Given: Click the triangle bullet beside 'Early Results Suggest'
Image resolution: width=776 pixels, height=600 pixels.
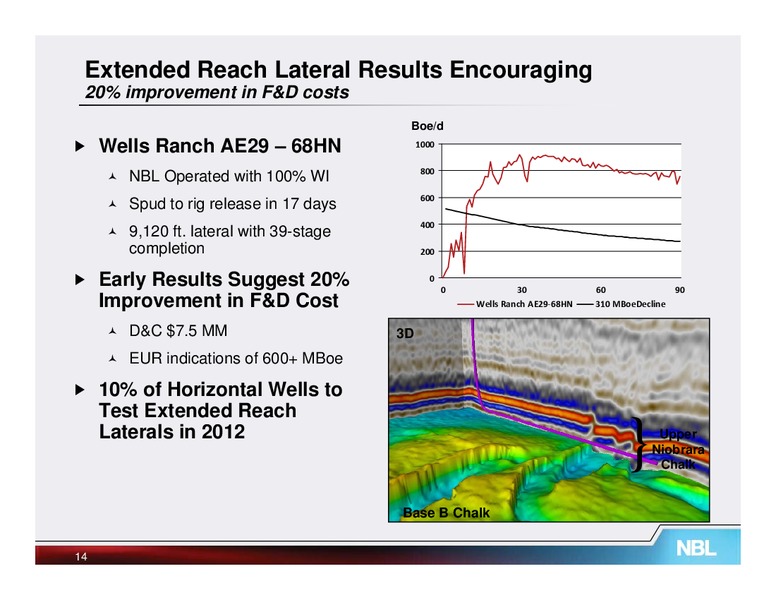Looking at the screenshot, I should [80, 280].
